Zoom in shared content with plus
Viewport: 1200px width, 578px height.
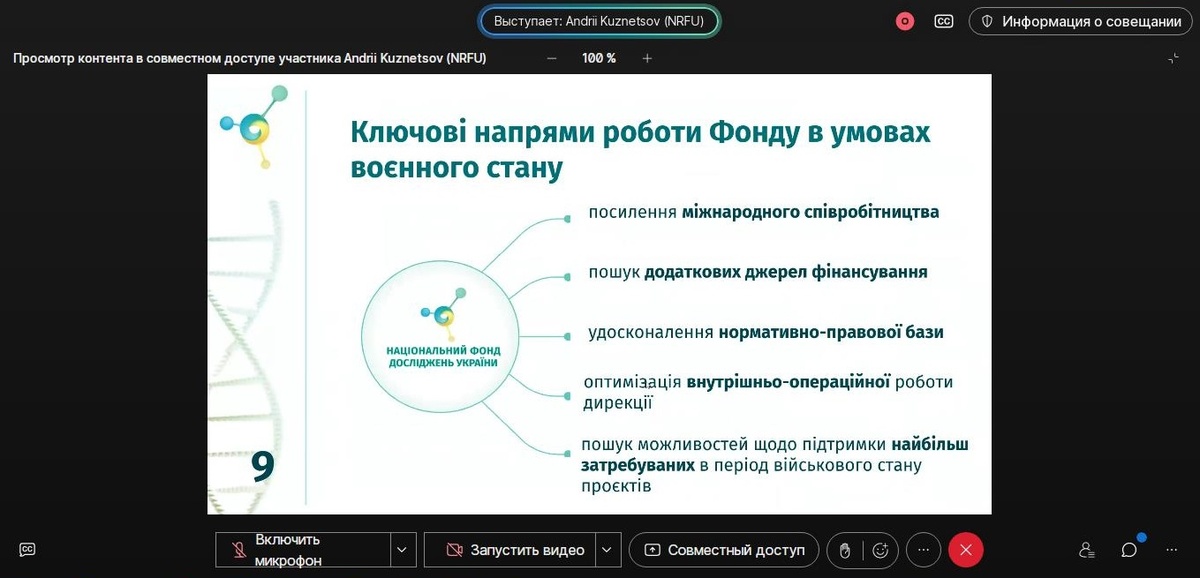[647, 58]
